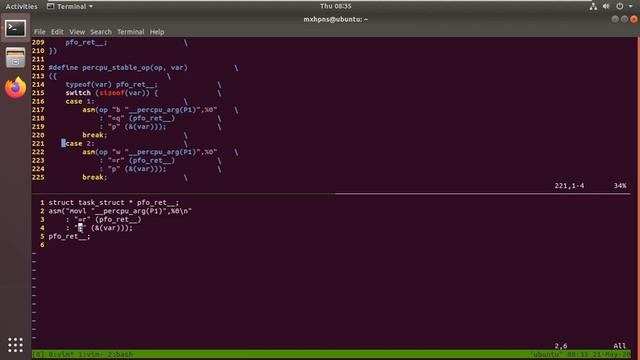Click 'typeof(var) pfo_ret__;' on line 214
This screenshot has height=360, width=640.
point(111,84)
